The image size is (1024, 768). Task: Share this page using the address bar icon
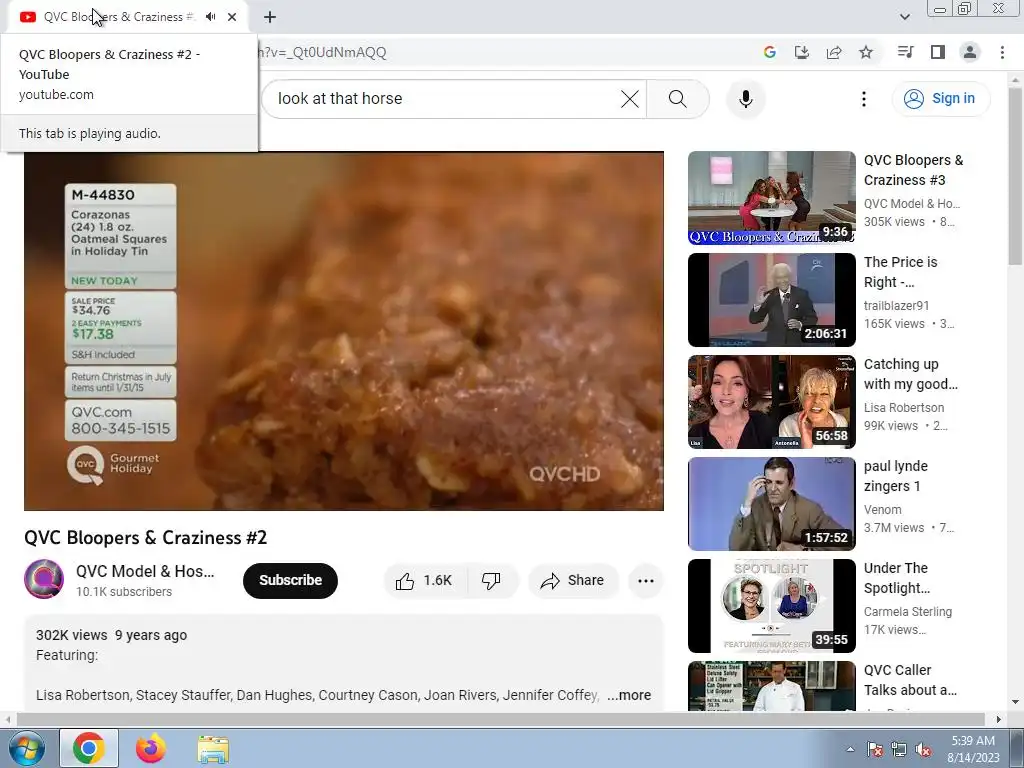(834, 52)
